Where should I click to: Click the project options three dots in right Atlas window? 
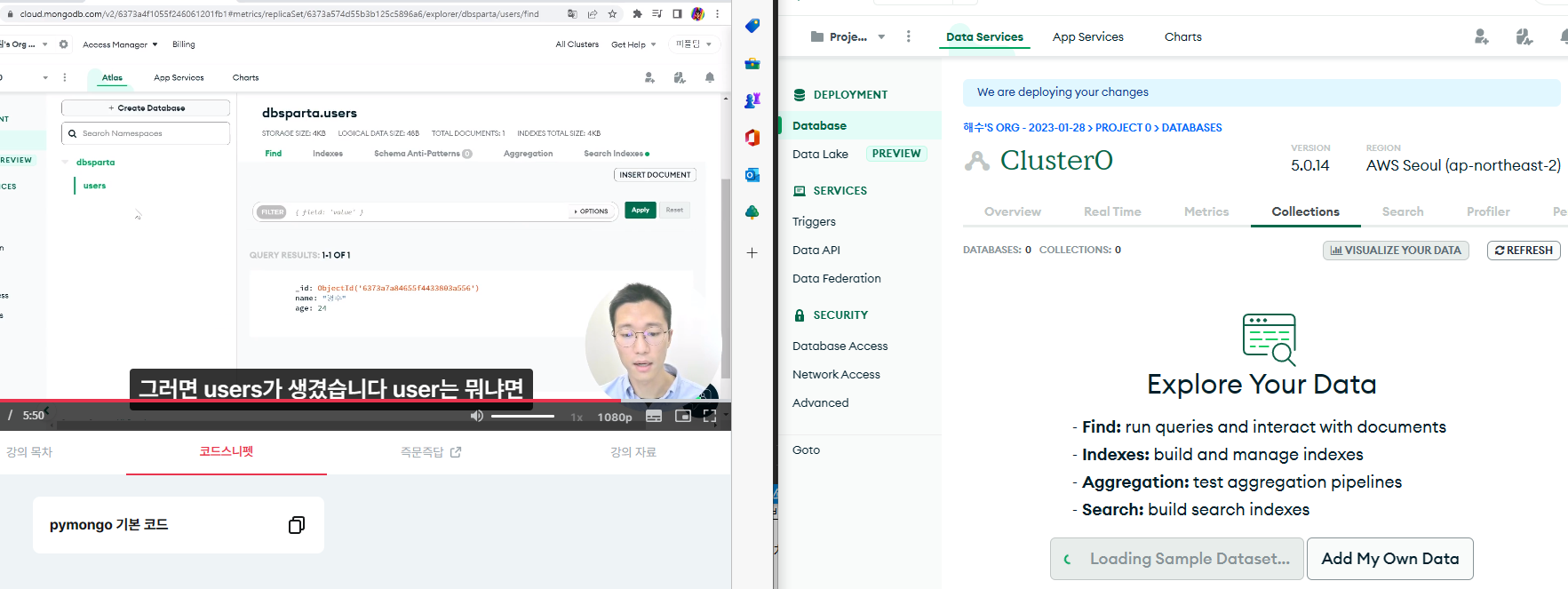[x=908, y=36]
